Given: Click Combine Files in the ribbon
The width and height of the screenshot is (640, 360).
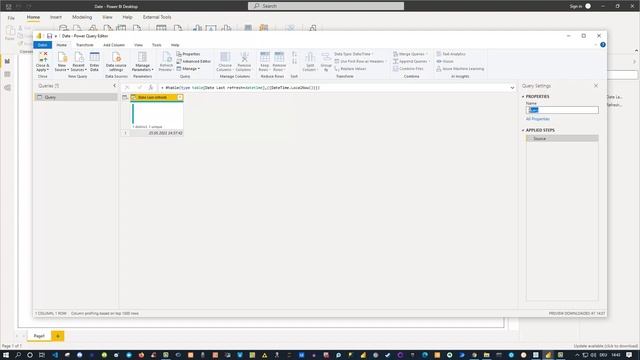Looking at the screenshot, I should click(x=408, y=69).
